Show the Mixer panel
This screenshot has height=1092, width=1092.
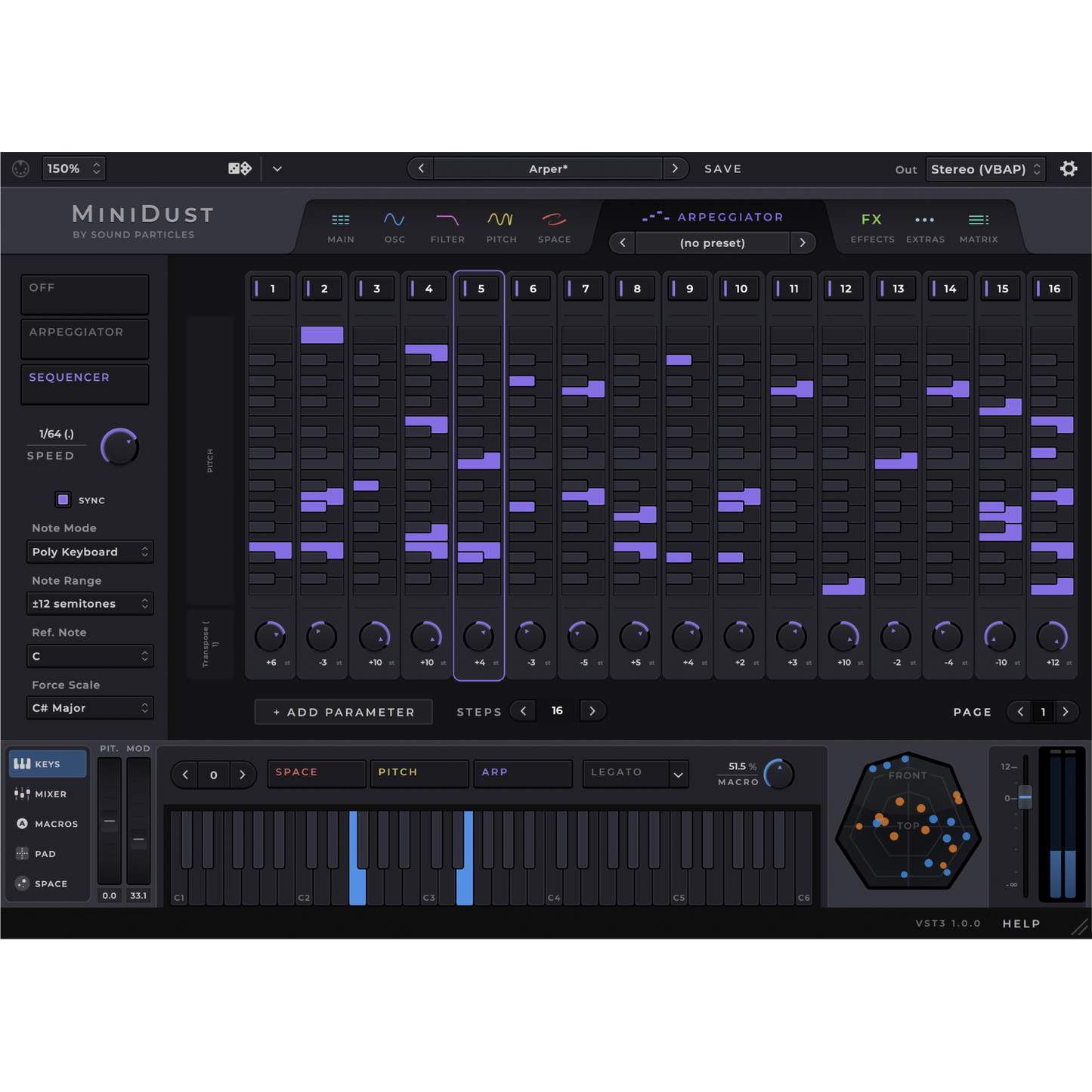pos(47,794)
